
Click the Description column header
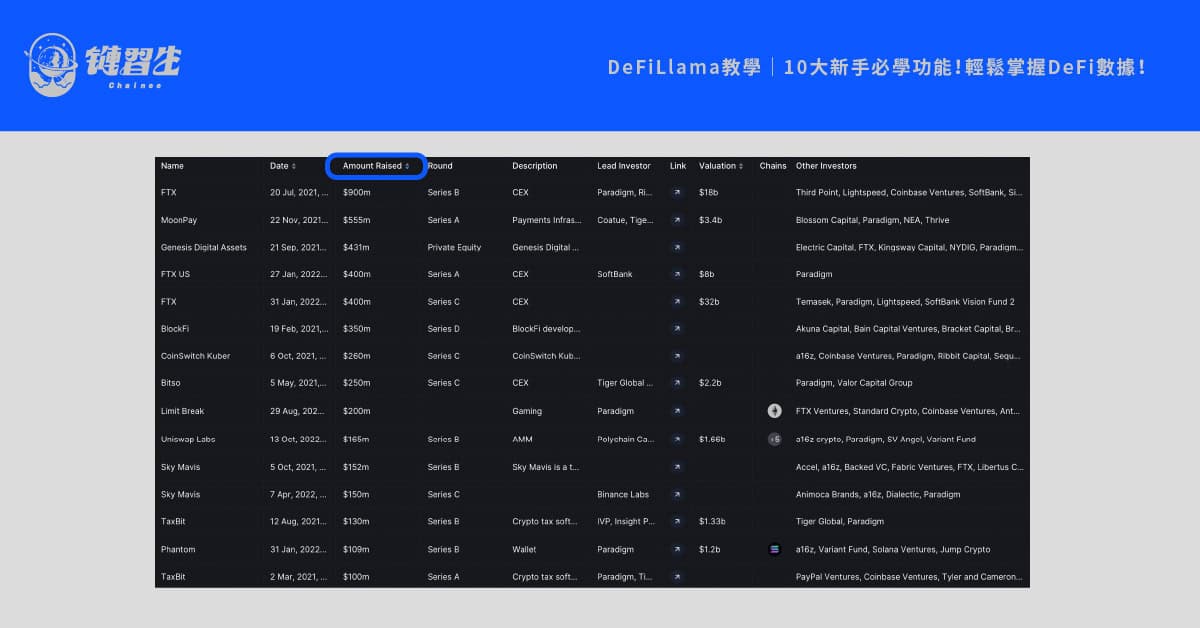coord(535,166)
